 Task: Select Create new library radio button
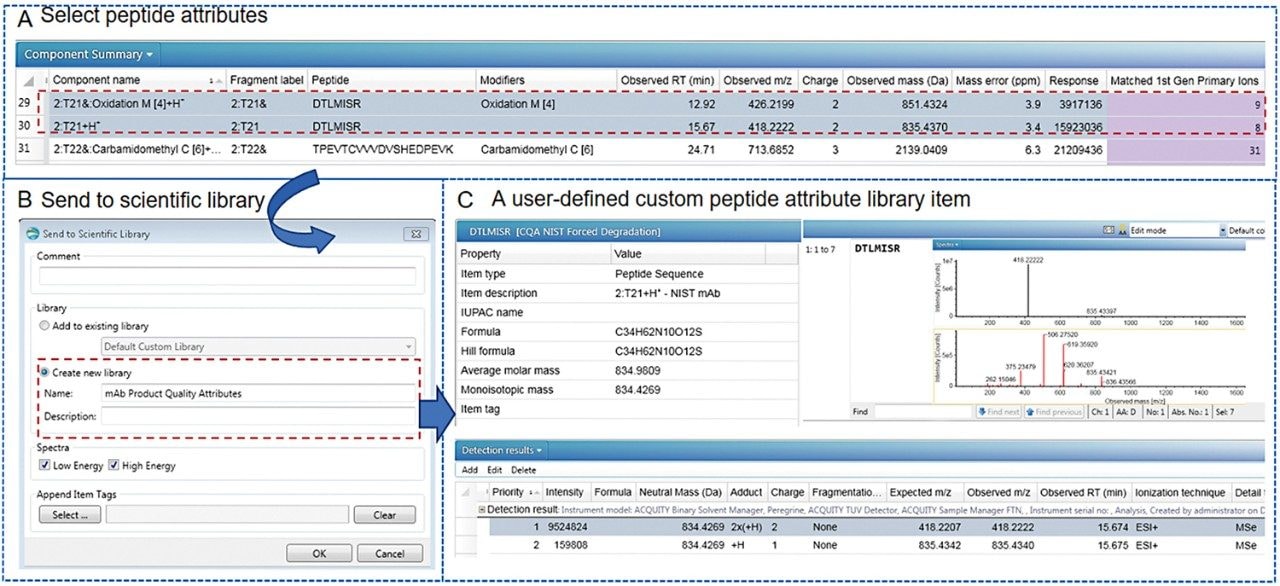pyautogui.click(x=43, y=373)
